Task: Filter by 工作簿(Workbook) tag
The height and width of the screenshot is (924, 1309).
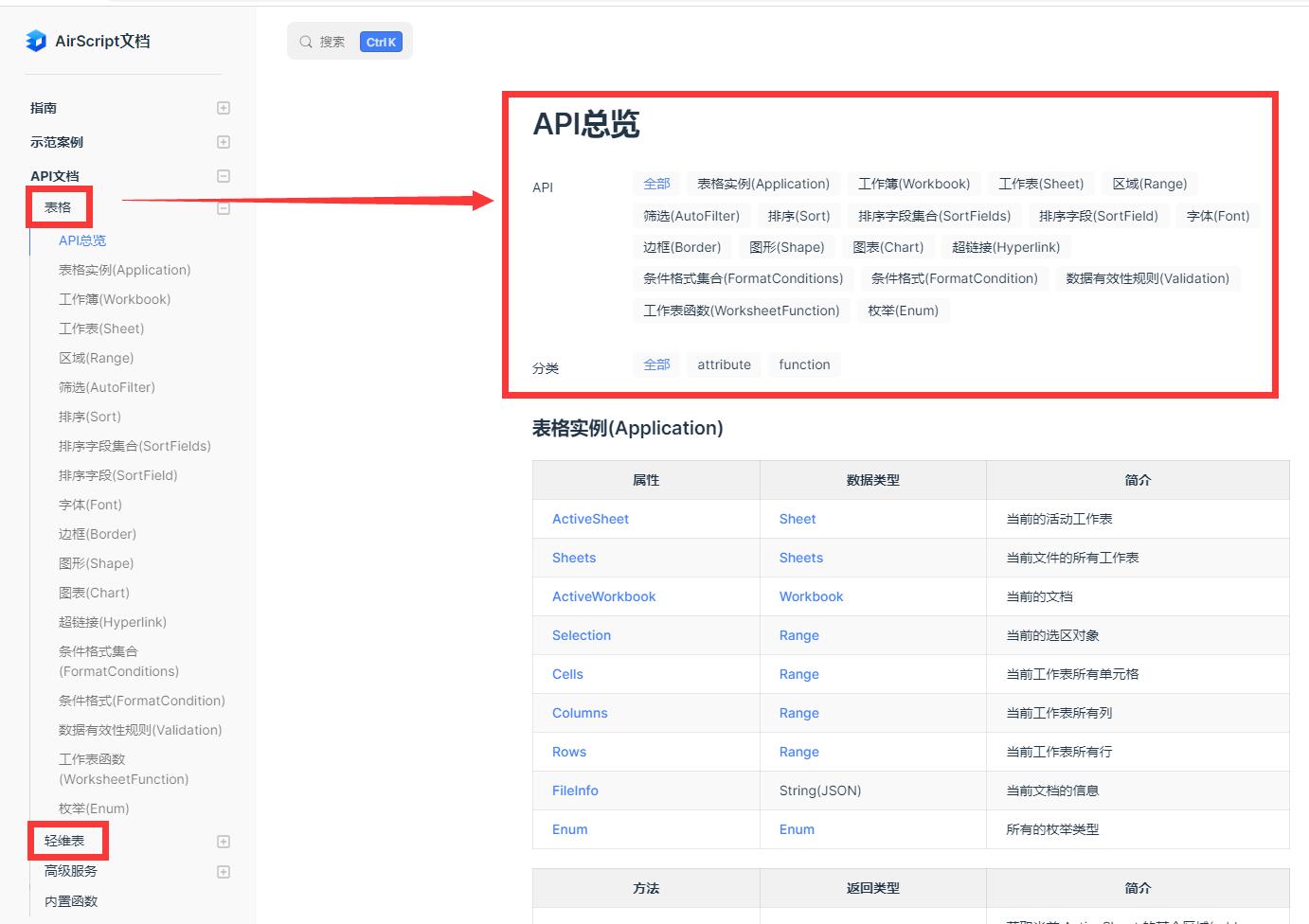Action: (x=914, y=184)
